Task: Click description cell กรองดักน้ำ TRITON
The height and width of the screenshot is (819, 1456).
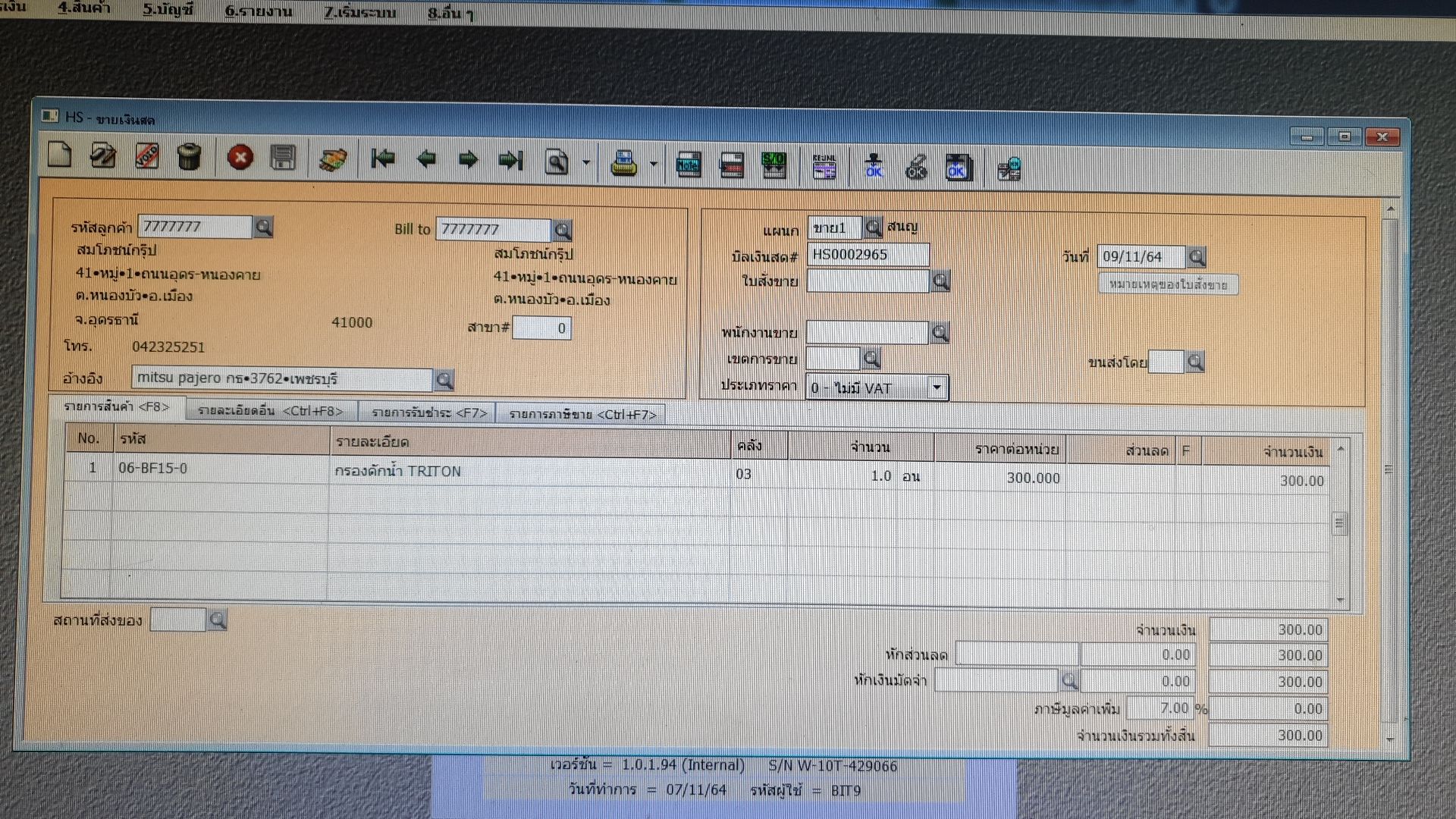Action: tap(529, 471)
